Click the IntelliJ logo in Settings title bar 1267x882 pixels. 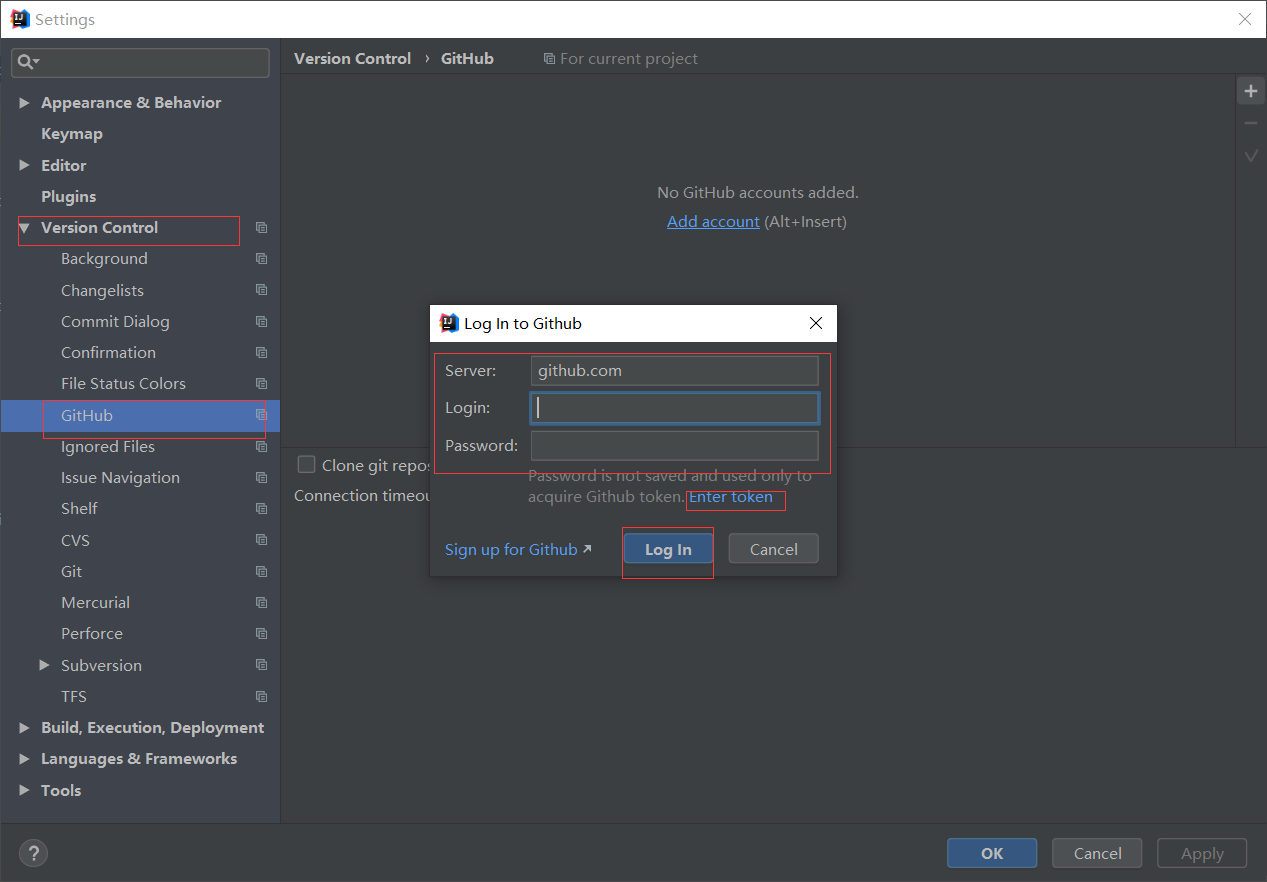click(20, 19)
